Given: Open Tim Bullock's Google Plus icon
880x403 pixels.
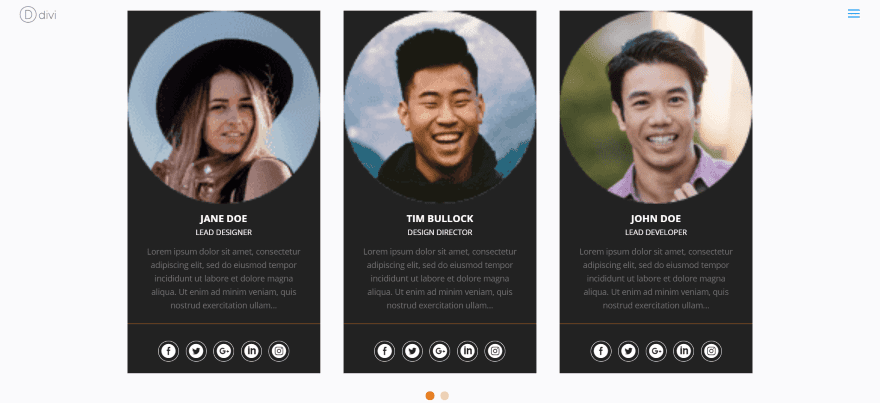Looking at the screenshot, I should click(x=439, y=351).
